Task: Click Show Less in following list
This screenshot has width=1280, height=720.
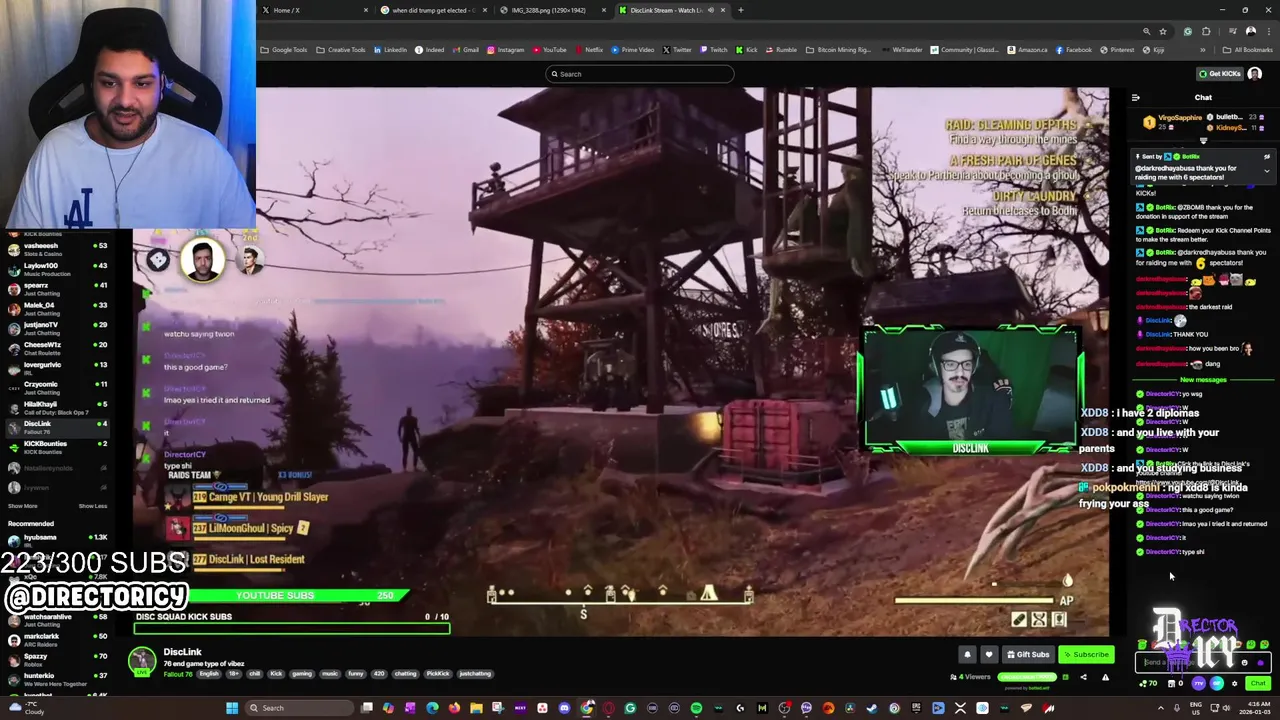Action: tap(92, 506)
